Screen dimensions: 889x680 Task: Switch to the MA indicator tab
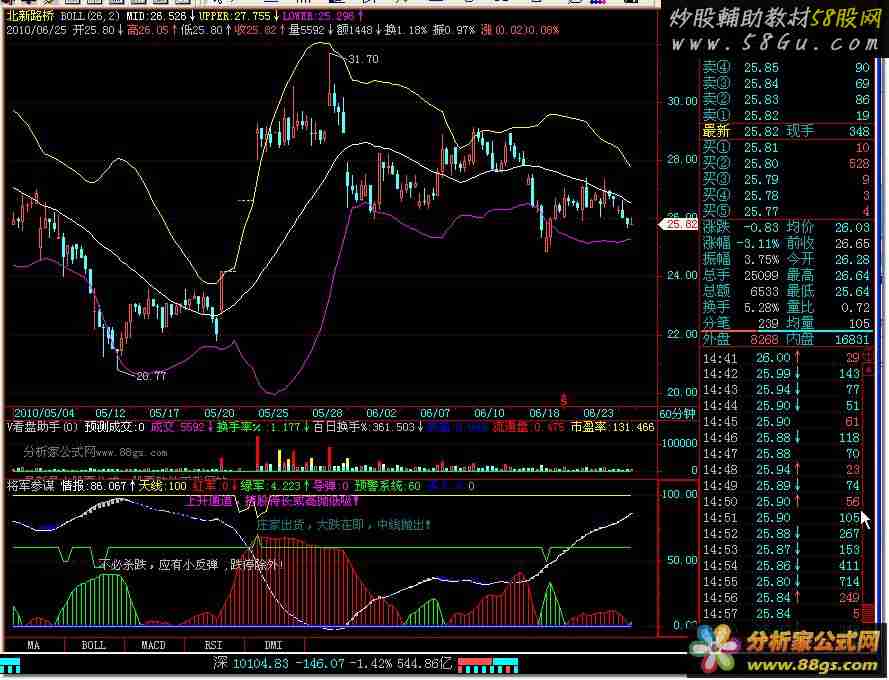(33, 645)
